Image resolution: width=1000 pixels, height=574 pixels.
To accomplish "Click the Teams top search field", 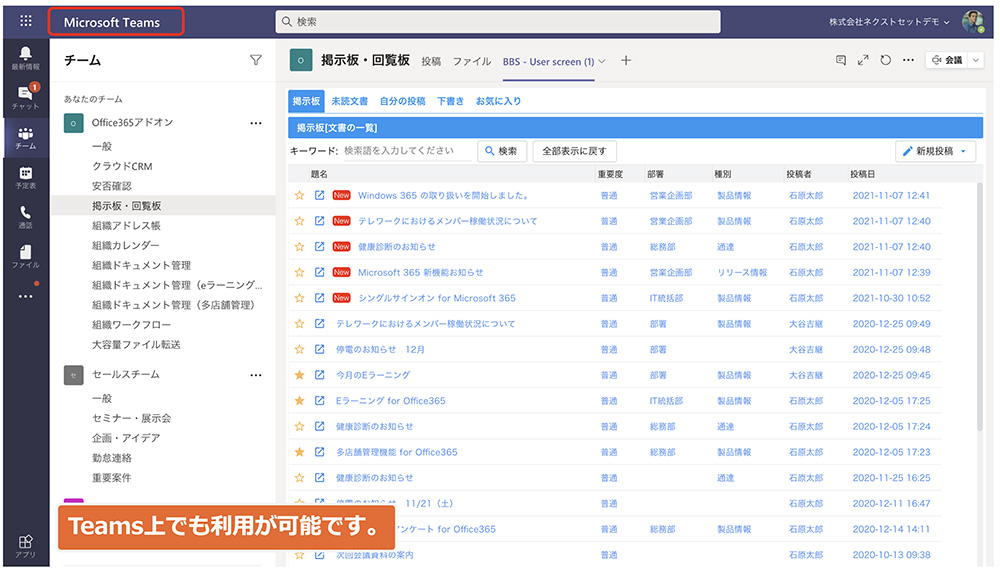I will pos(498,22).
